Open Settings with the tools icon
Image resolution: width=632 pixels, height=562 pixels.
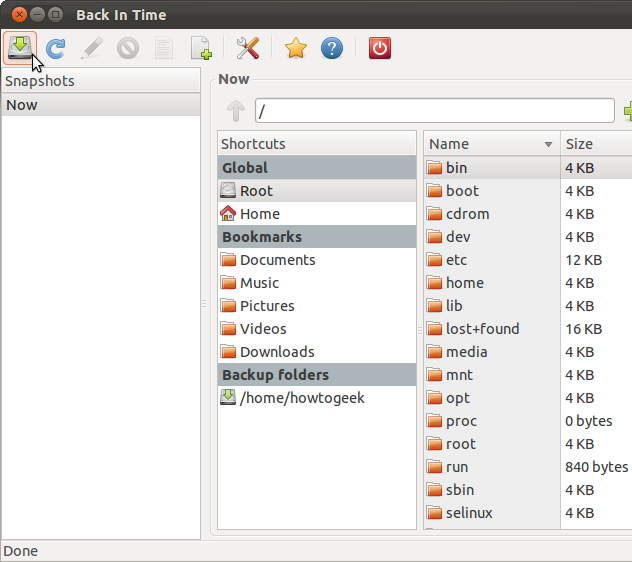click(x=248, y=47)
